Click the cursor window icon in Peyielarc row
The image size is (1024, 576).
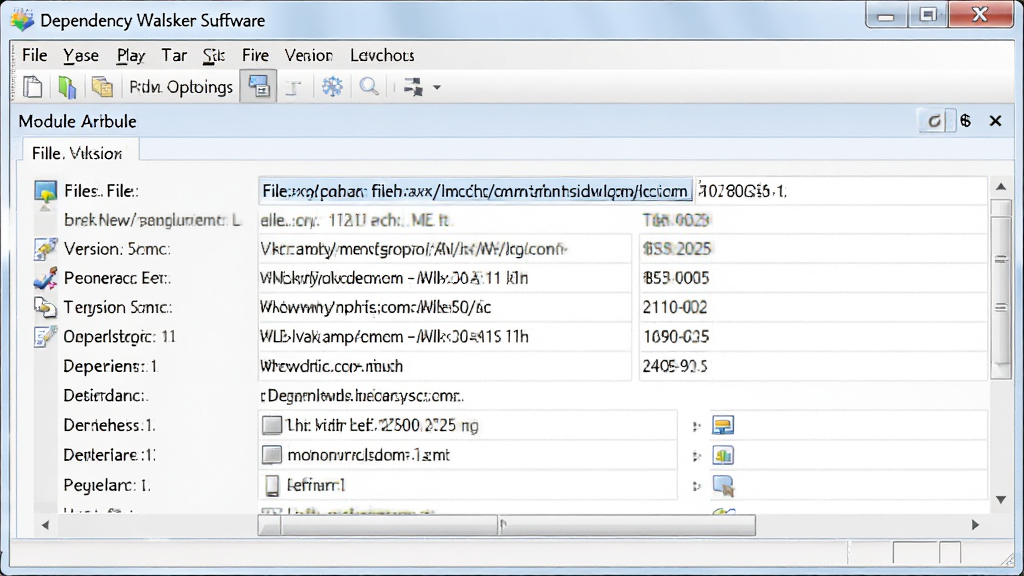point(723,485)
